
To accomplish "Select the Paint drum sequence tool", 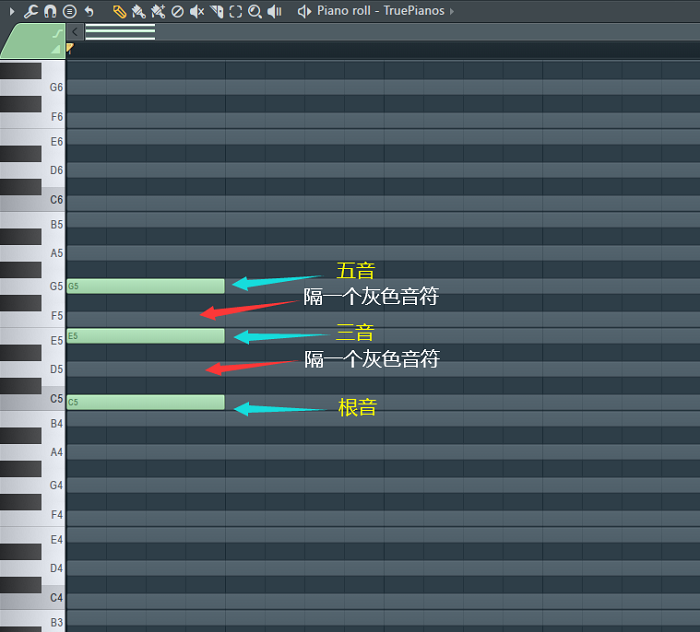I will coord(158,11).
